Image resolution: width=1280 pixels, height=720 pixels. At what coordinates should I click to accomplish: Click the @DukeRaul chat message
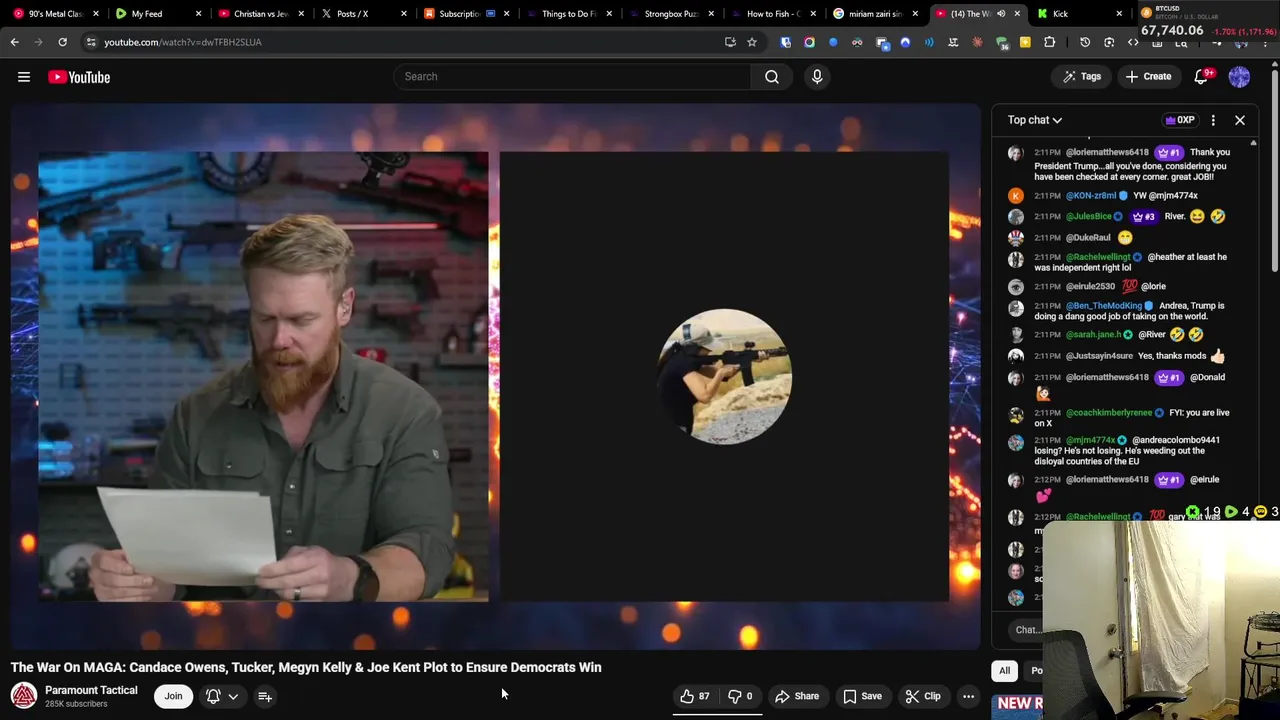(1083, 238)
